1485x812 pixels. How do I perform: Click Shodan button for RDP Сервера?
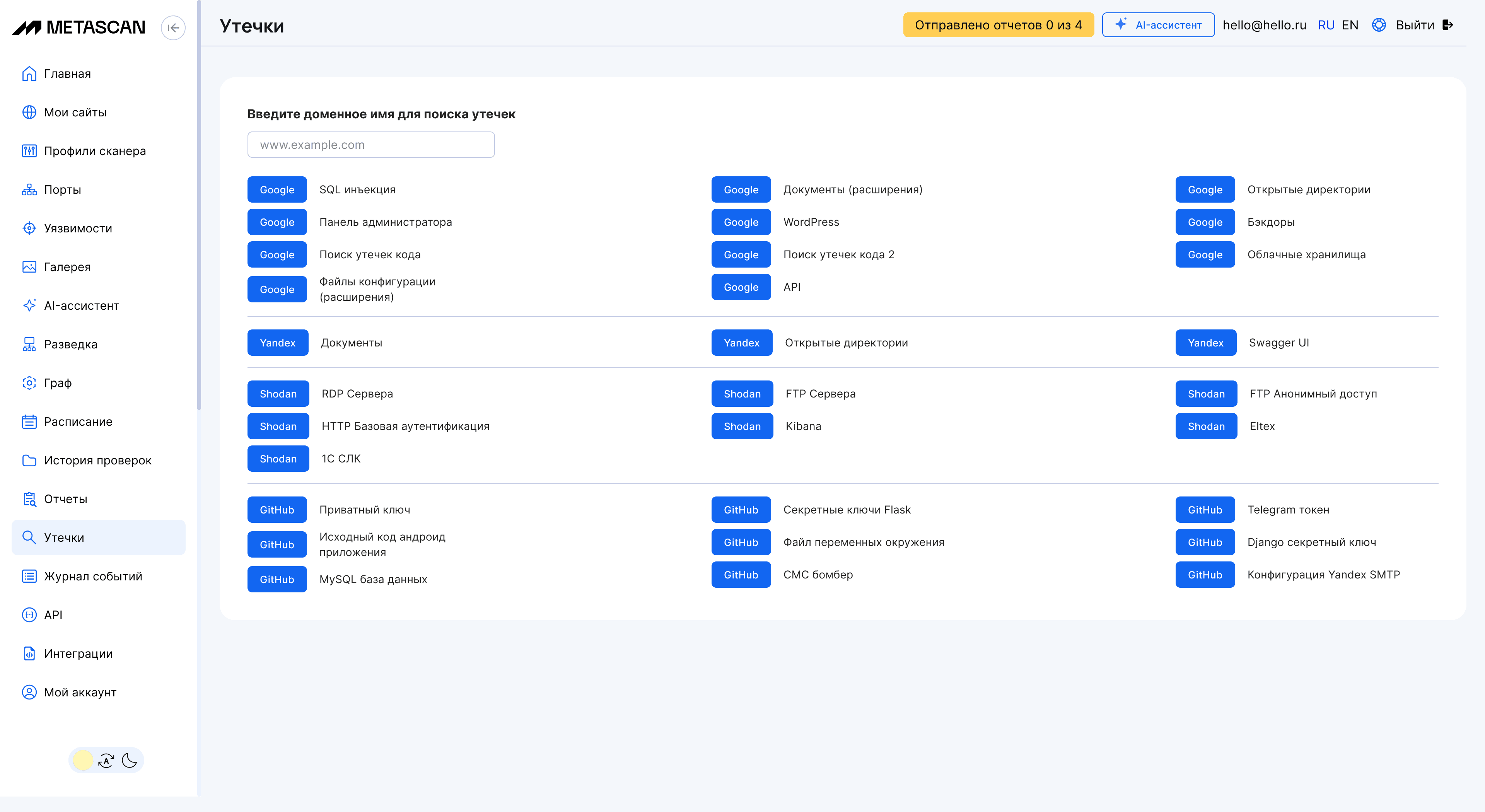click(278, 394)
